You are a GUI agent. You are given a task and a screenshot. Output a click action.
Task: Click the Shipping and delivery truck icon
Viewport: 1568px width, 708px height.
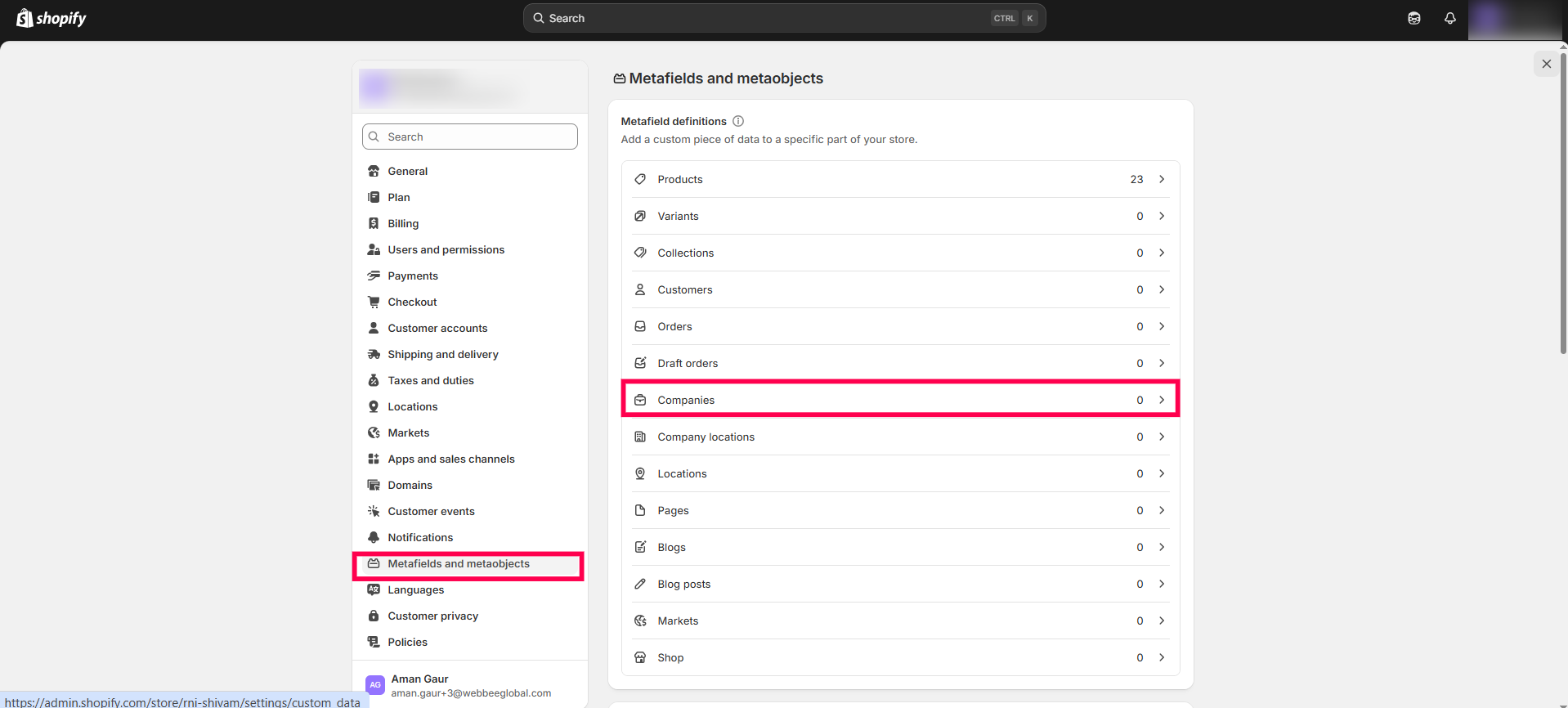[x=374, y=354]
